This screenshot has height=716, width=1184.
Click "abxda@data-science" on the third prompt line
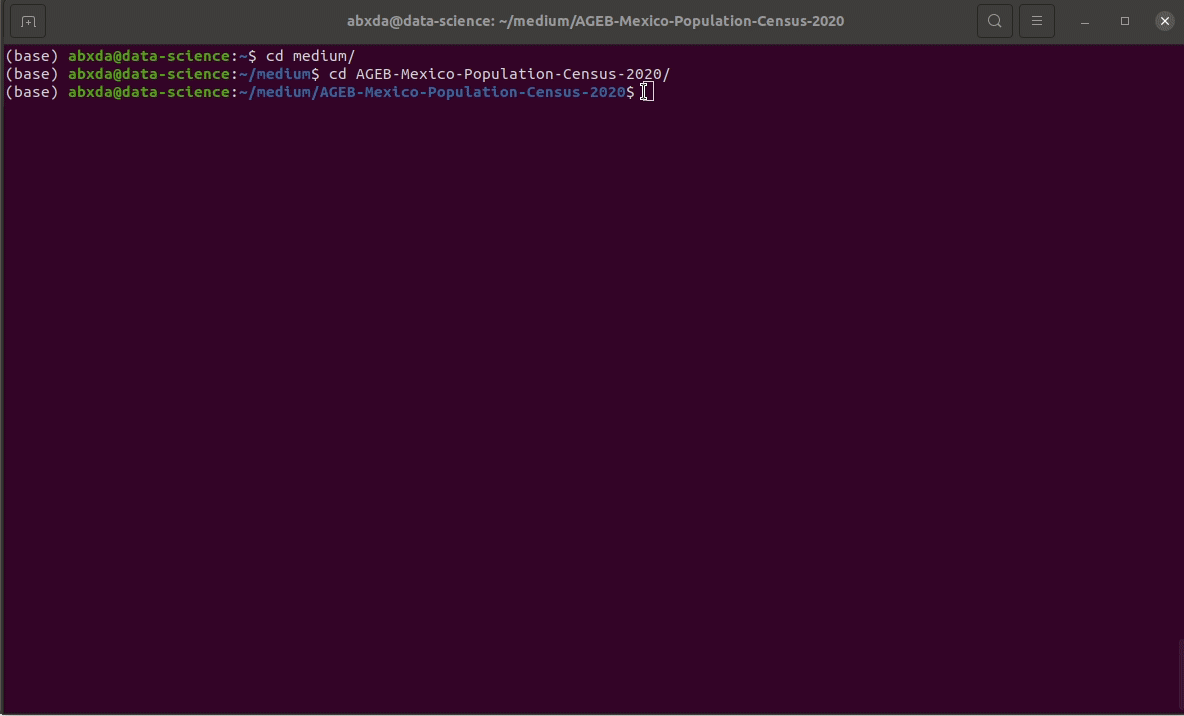149,92
